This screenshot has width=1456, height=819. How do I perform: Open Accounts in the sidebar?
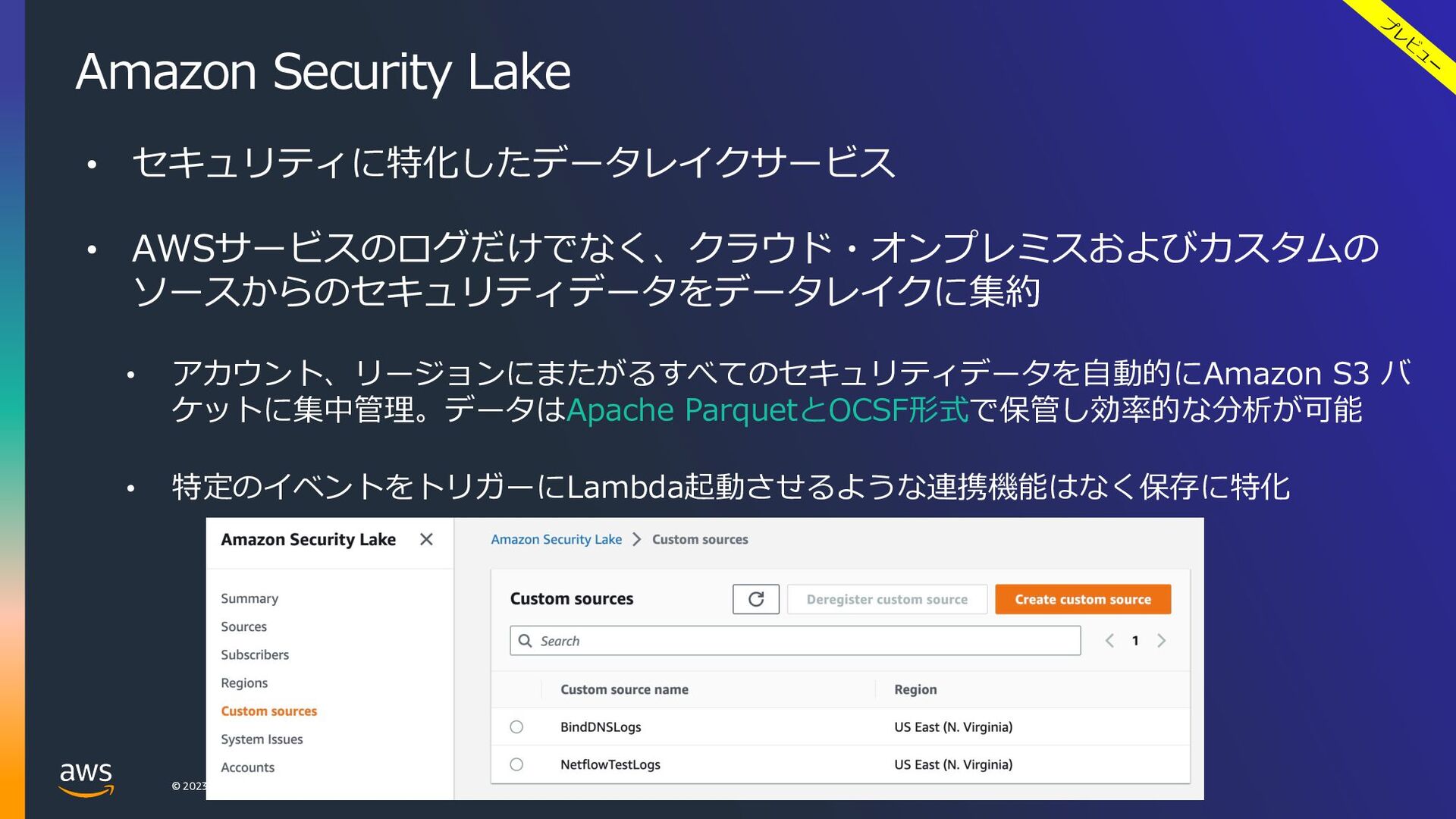pos(247,767)
